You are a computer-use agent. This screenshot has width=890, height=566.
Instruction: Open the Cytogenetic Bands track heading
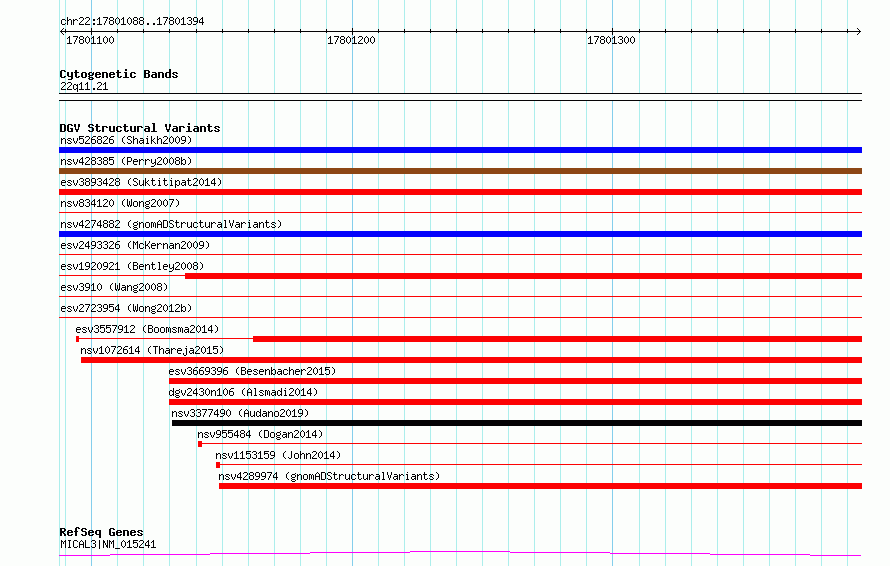coord(119,74)
